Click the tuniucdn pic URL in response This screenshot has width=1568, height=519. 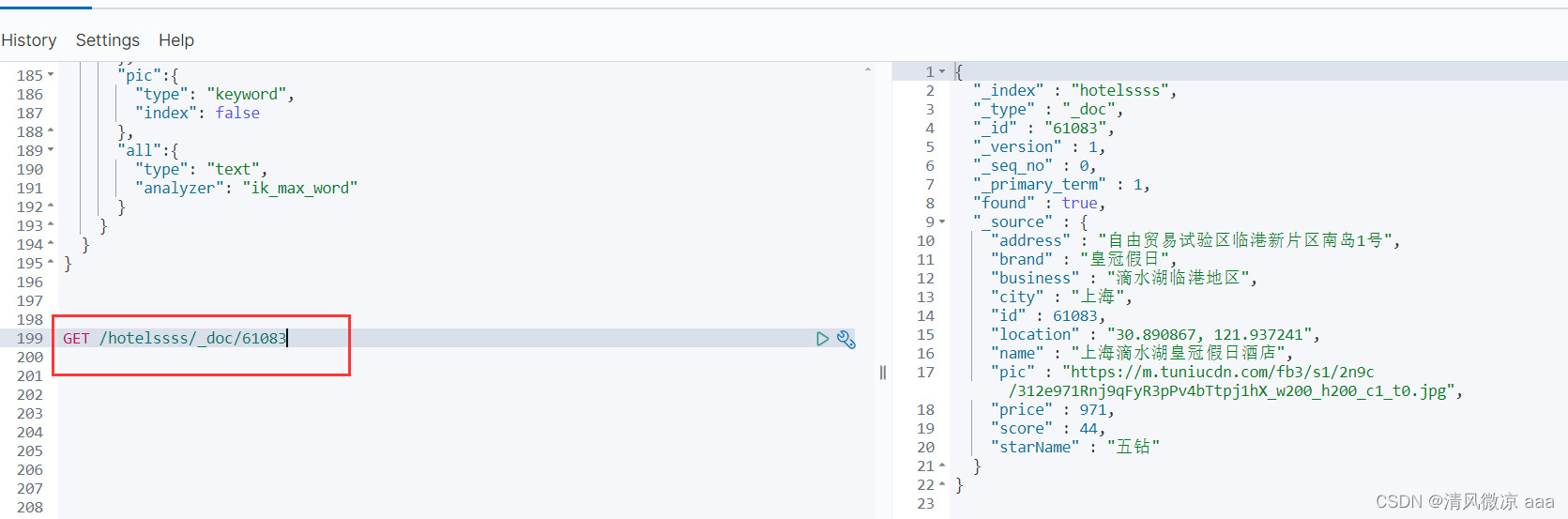click(x=1229, y=381)
